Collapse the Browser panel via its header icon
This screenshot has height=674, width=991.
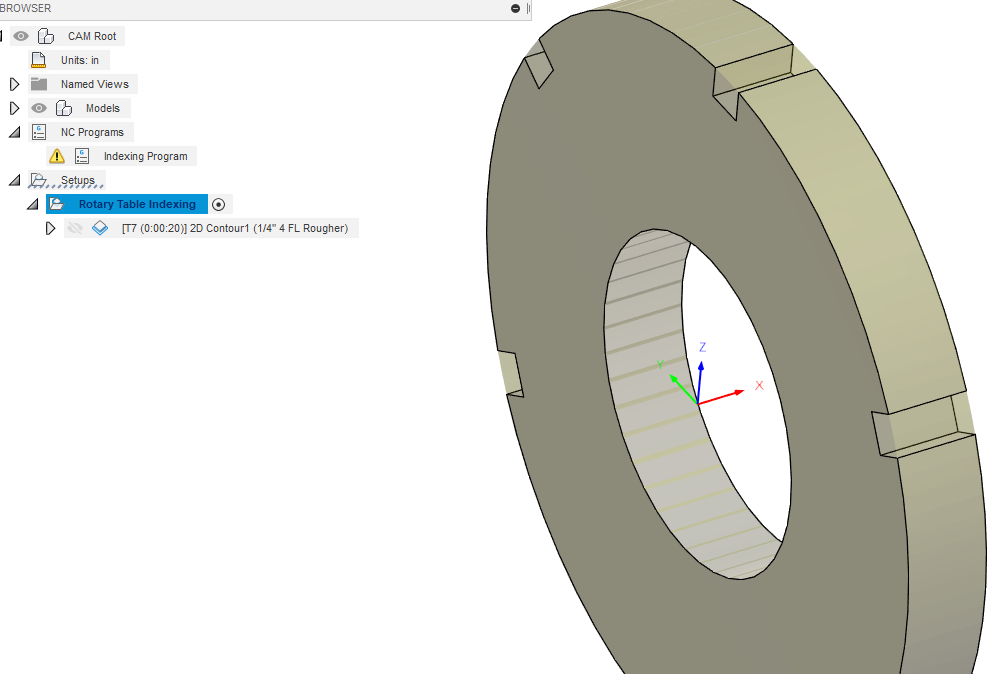[x=515, y=8]
